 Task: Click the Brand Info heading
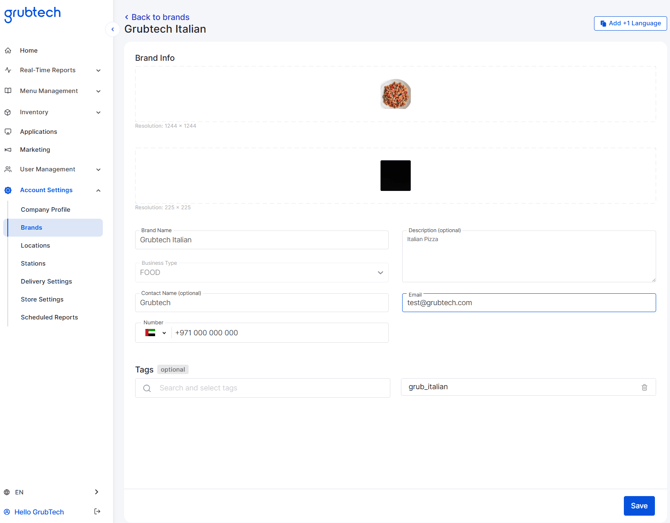(155, 58)
